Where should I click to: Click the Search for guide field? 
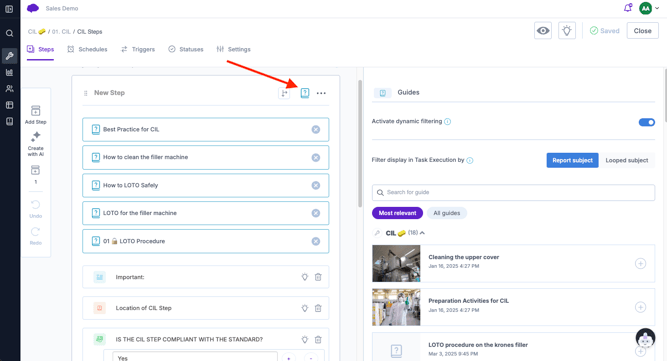coord(513,193)
